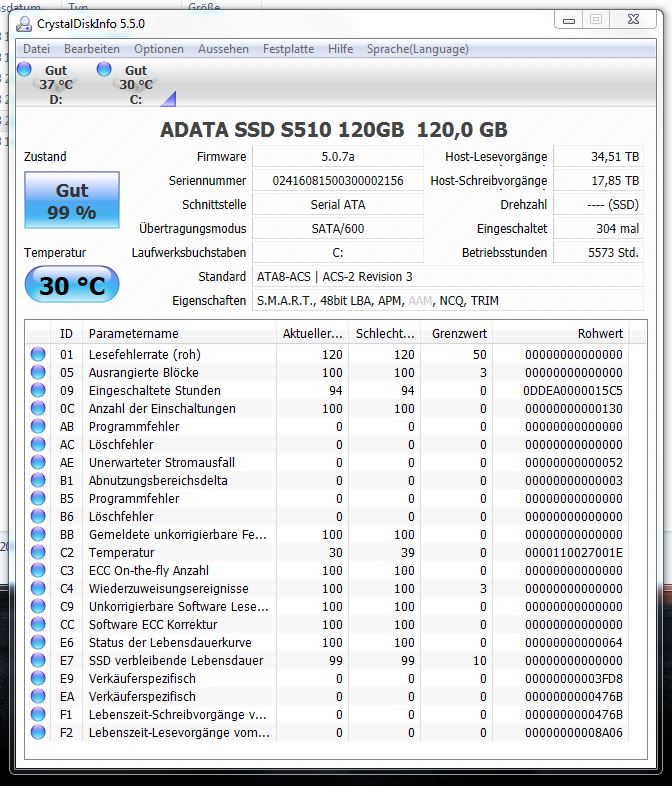Click status orb of Lesefehlerrate (roh) row

38,354
